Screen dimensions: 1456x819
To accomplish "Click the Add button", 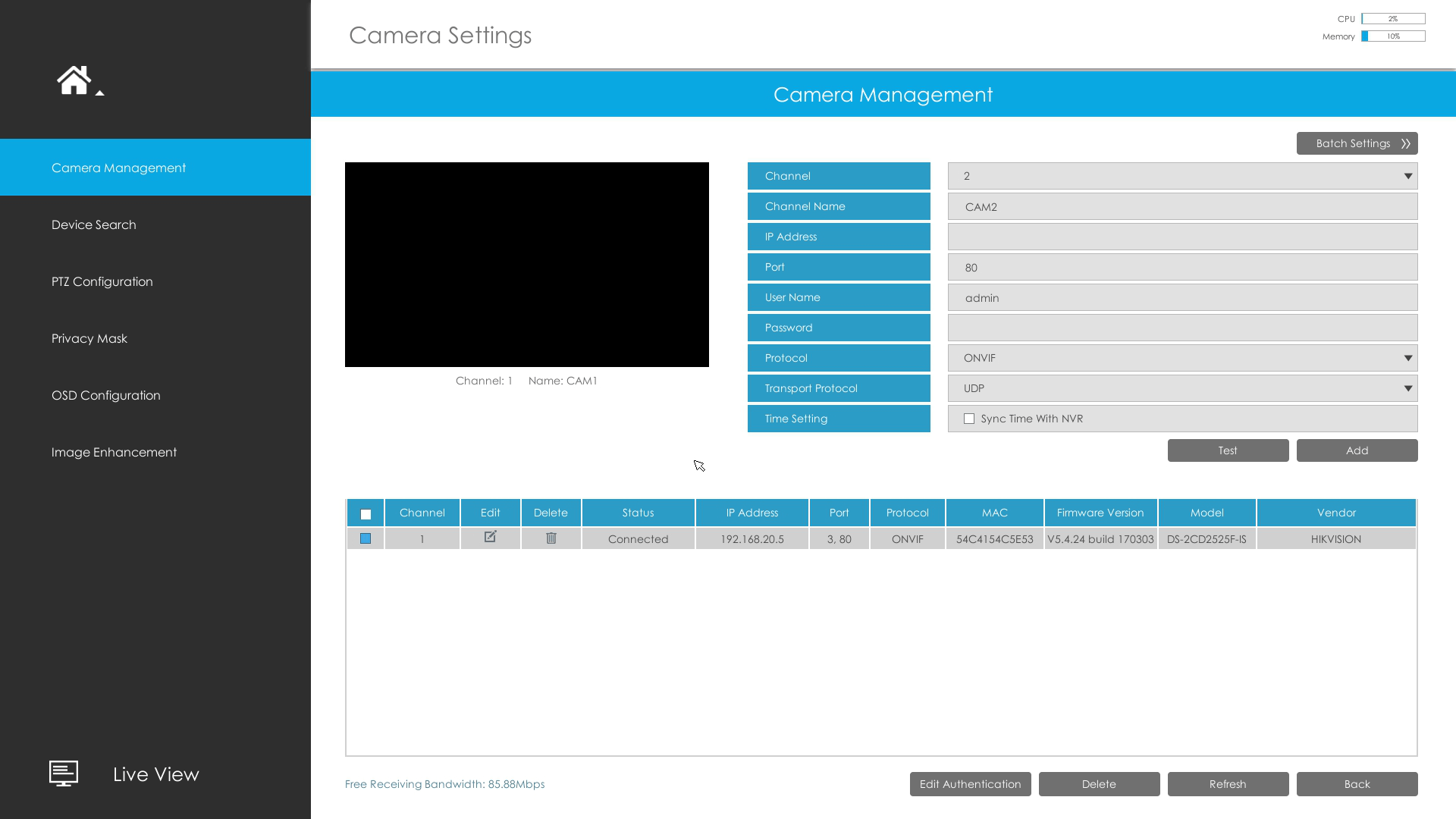I will pyautogui.click(x=1357, y=450).
